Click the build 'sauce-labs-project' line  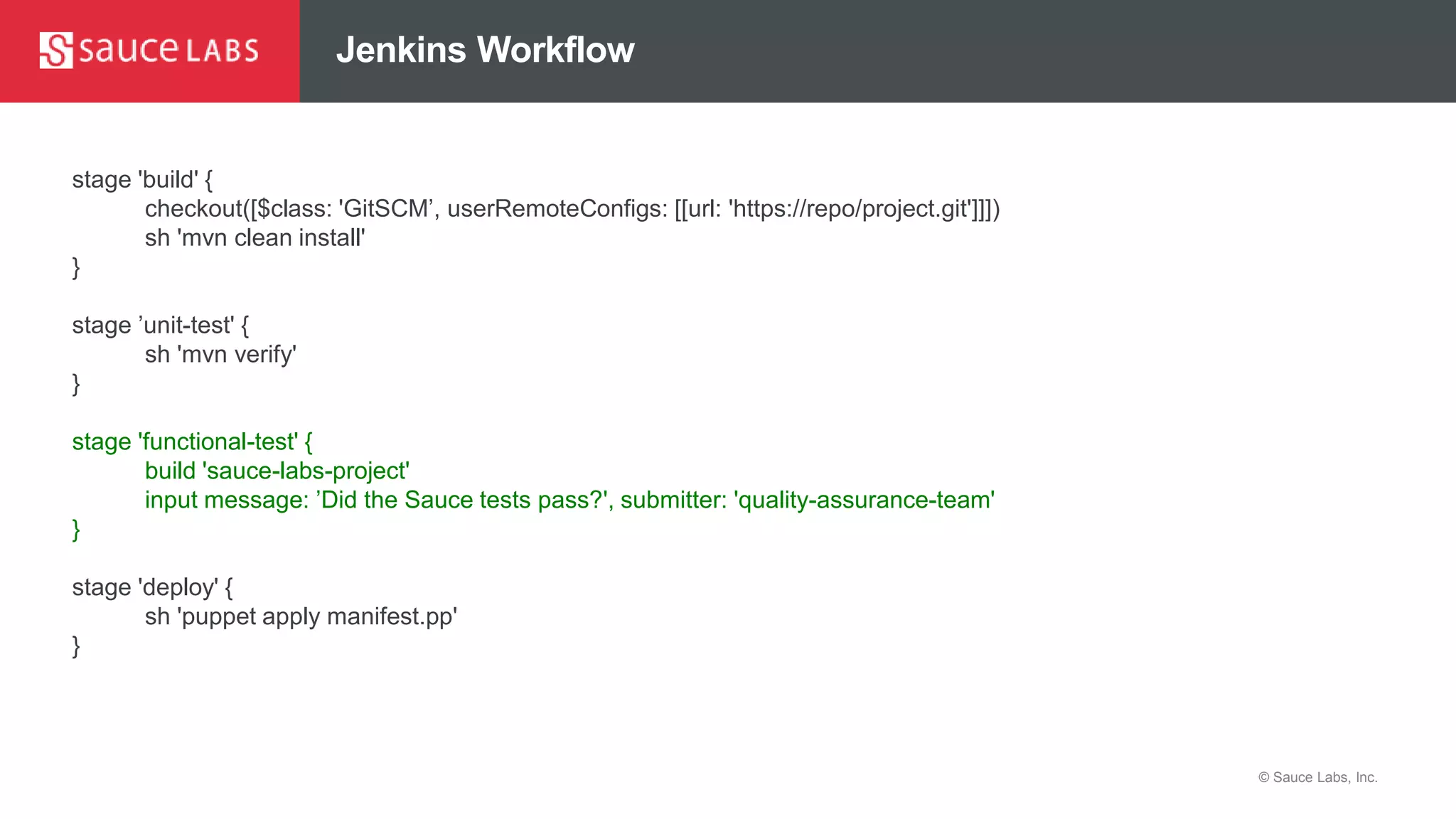277,471
